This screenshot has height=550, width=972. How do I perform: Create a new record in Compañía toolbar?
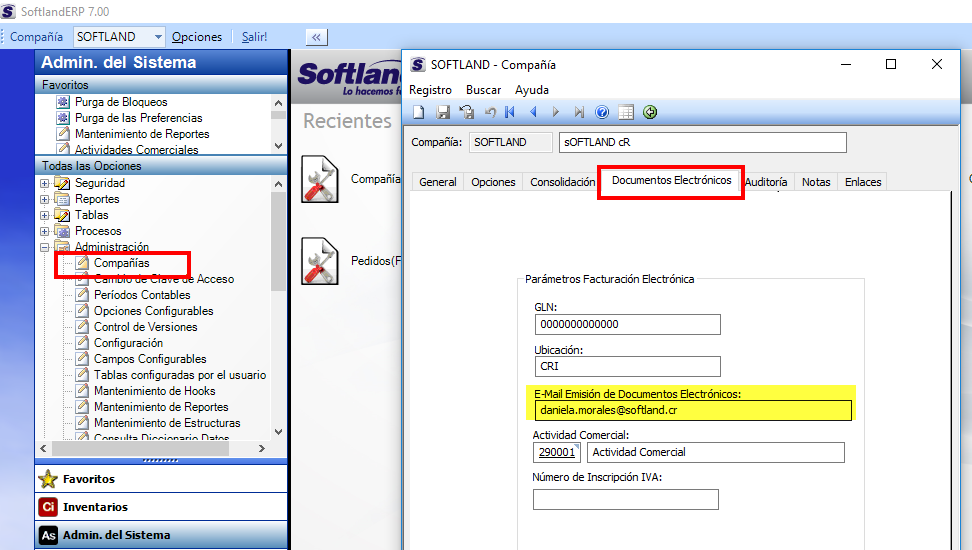pos(419,112)
